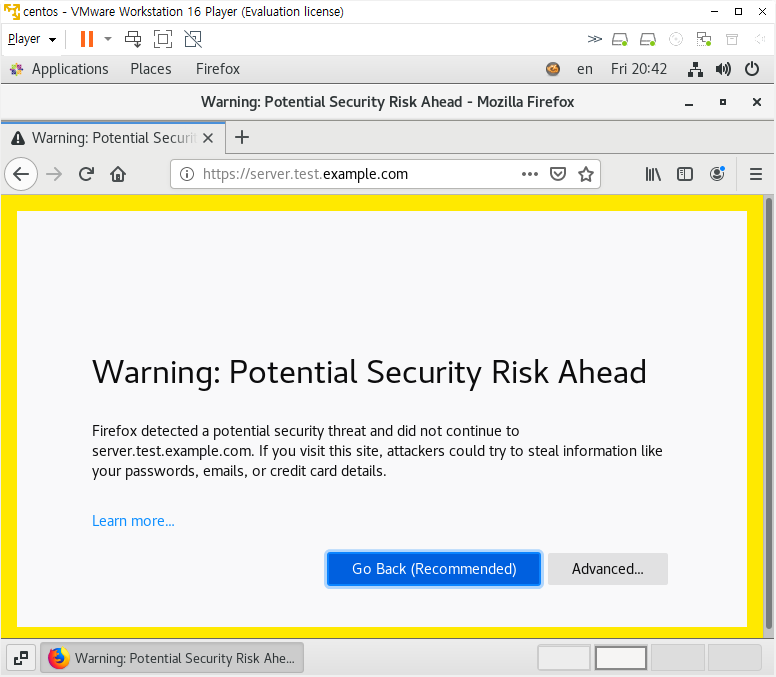Minimize the Firefox window
The width and height of the screenshot is (776, 677).
click(689, 102)
